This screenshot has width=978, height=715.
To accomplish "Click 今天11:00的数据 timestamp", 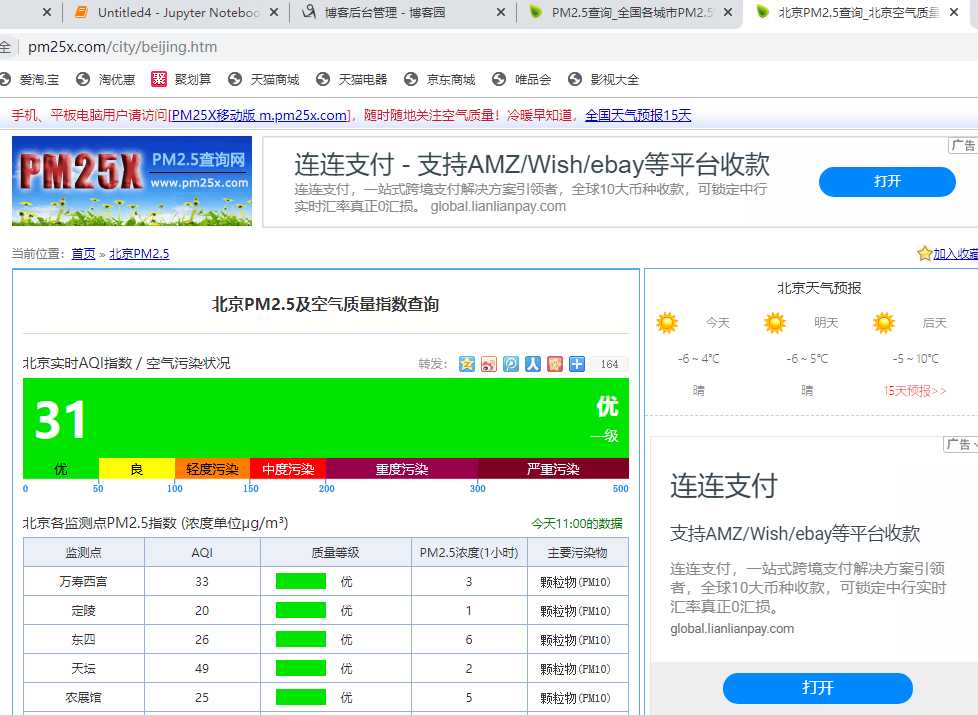I will click(x=577, y=523).
